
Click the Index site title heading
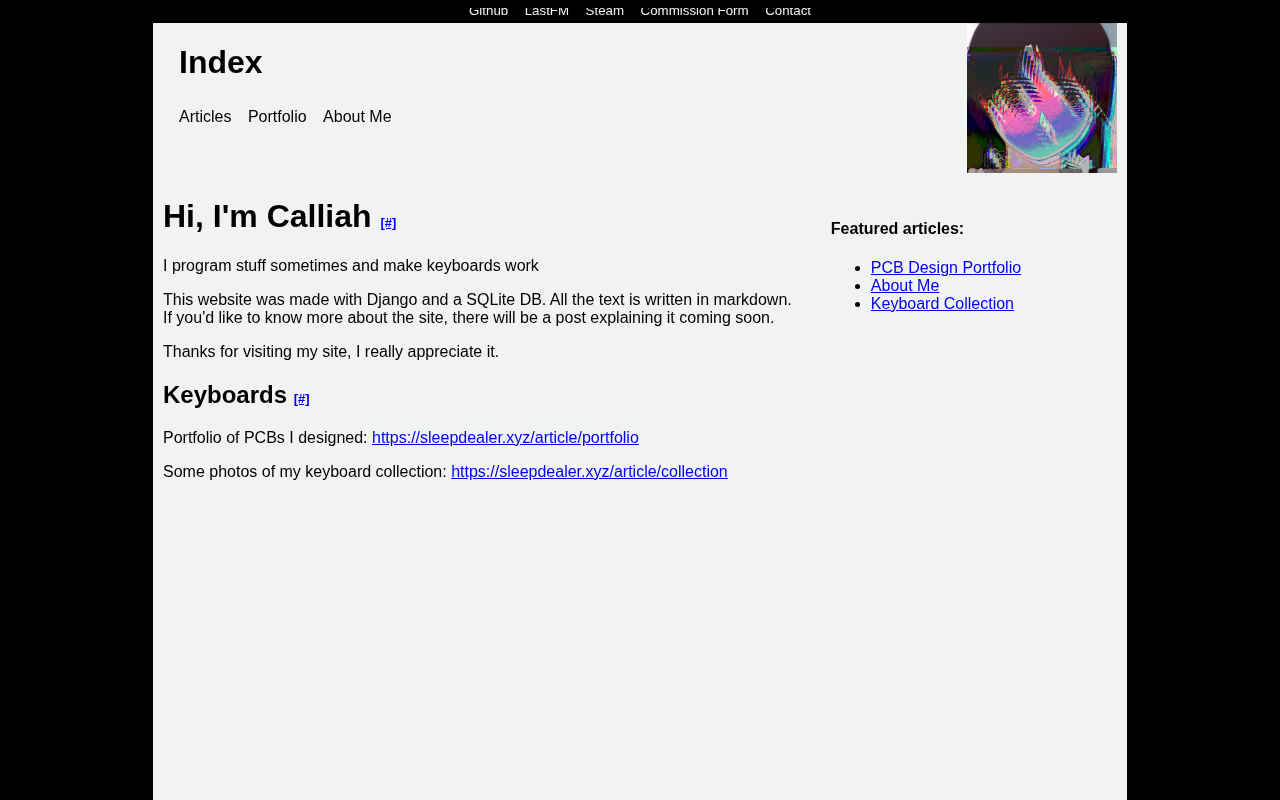[221, 62]
